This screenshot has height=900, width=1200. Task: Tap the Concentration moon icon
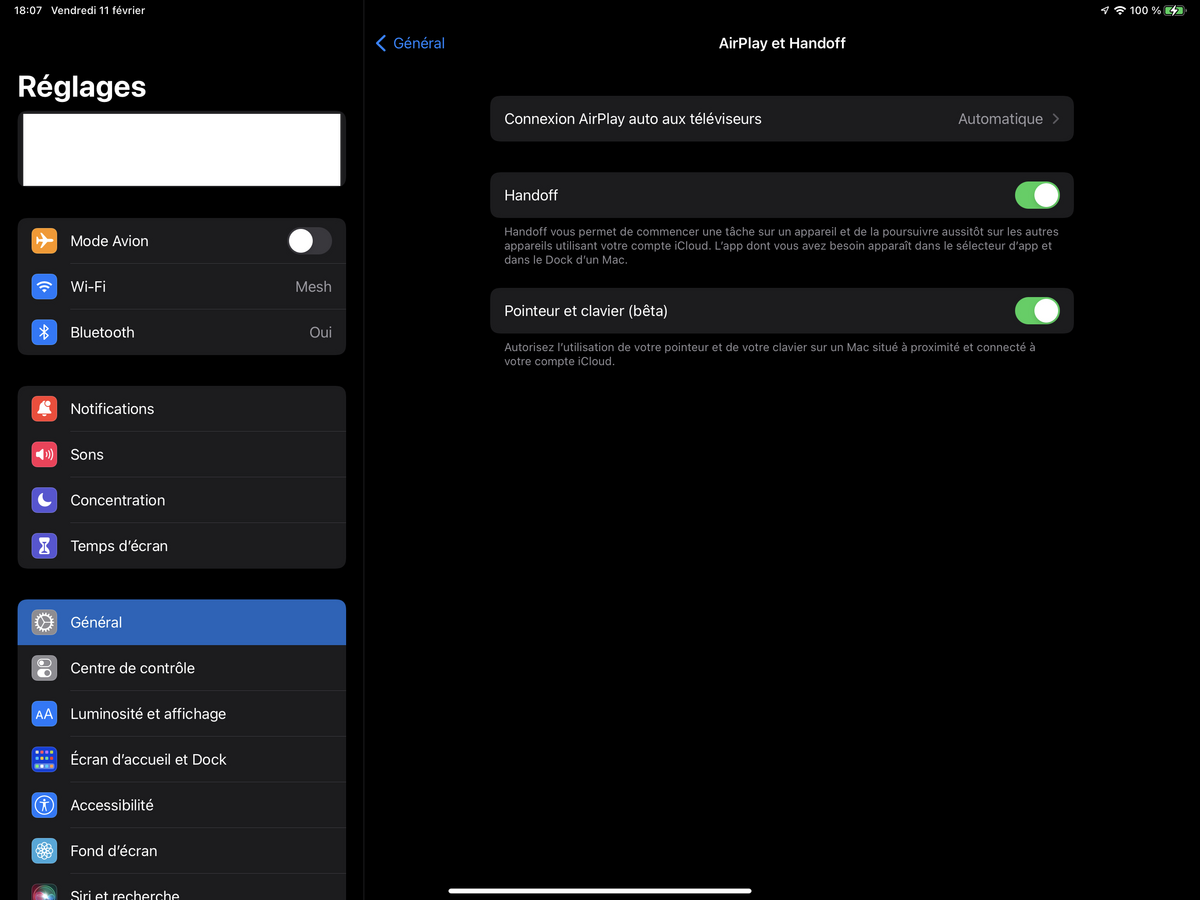click(44, 500)
